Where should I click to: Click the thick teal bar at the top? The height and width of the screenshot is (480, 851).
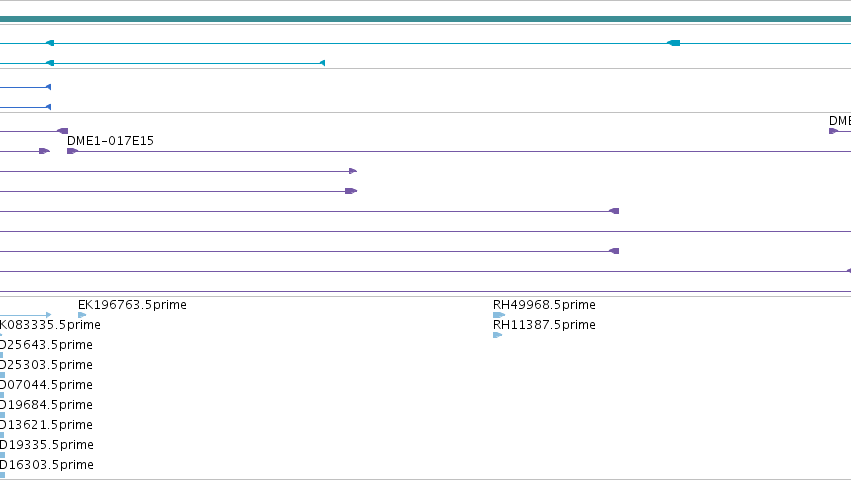point(426,19)
